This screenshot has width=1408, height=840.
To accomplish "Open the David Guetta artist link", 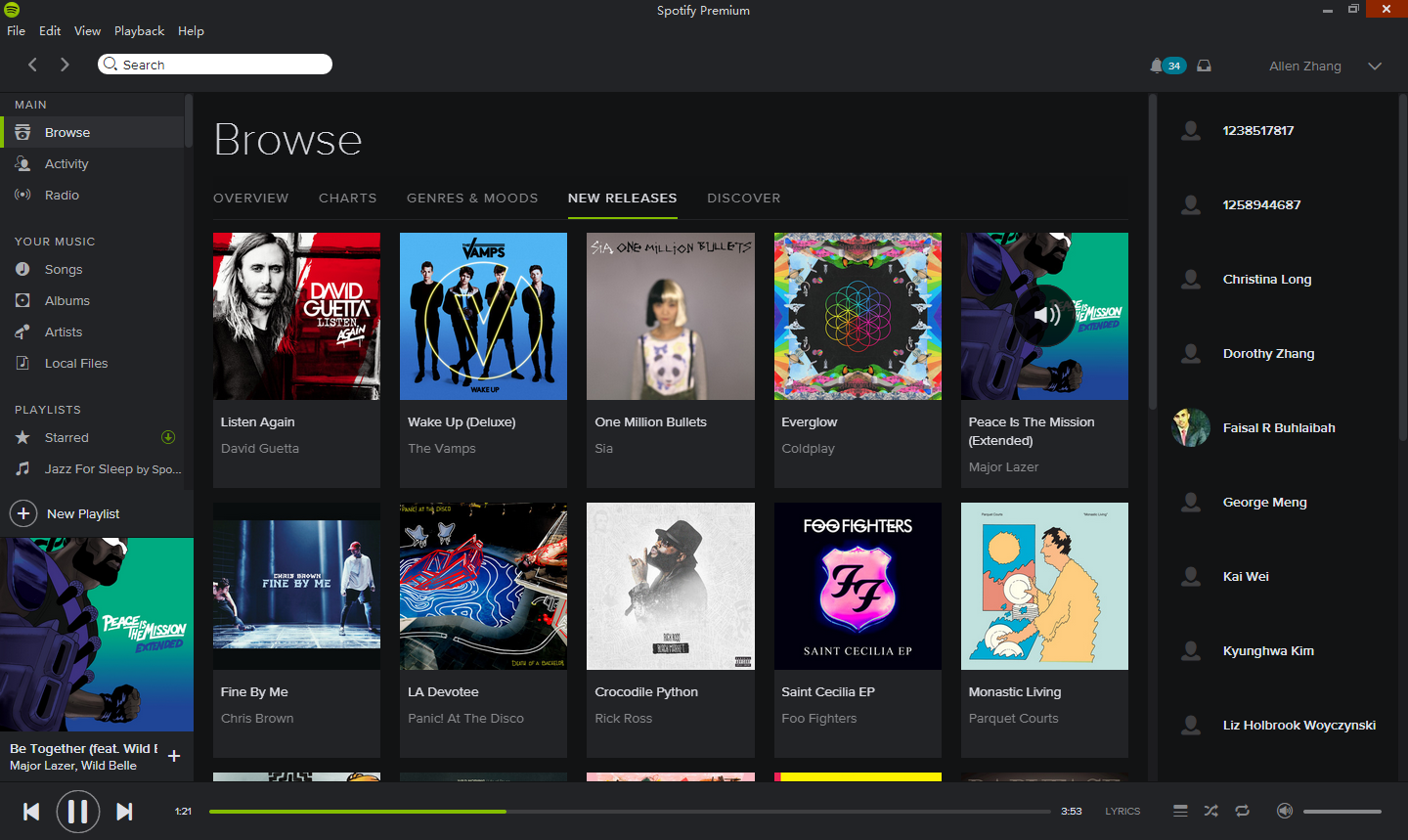I will coord(260,448).
